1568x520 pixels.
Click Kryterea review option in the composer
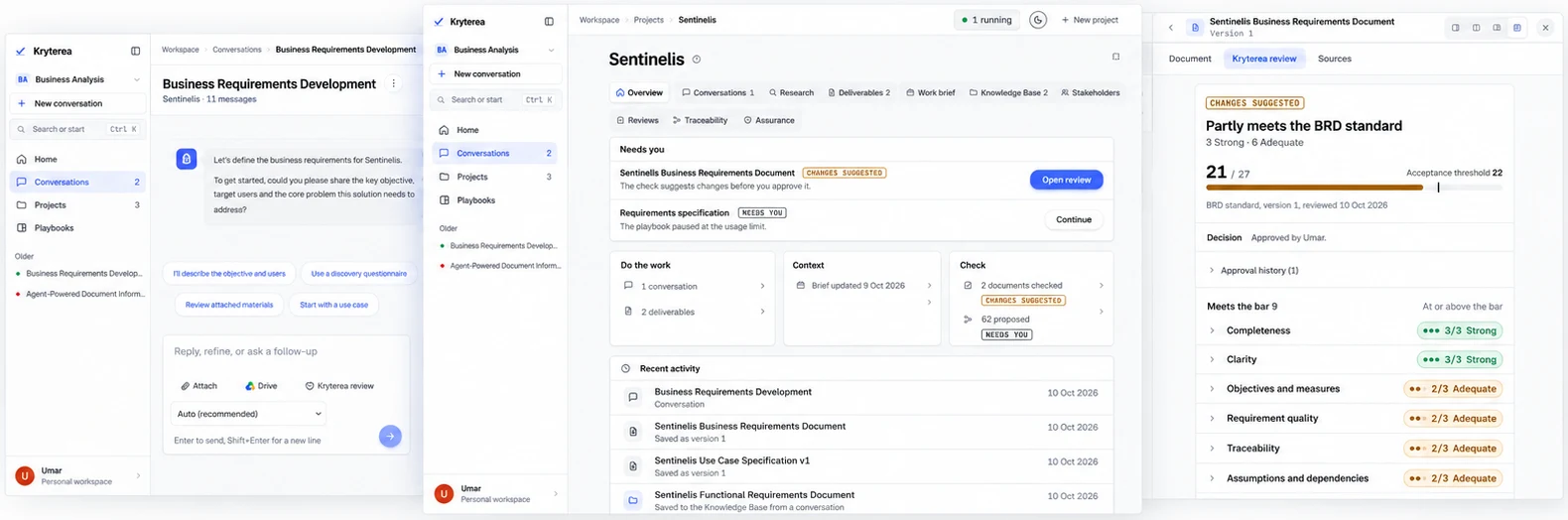coord(339,386)
